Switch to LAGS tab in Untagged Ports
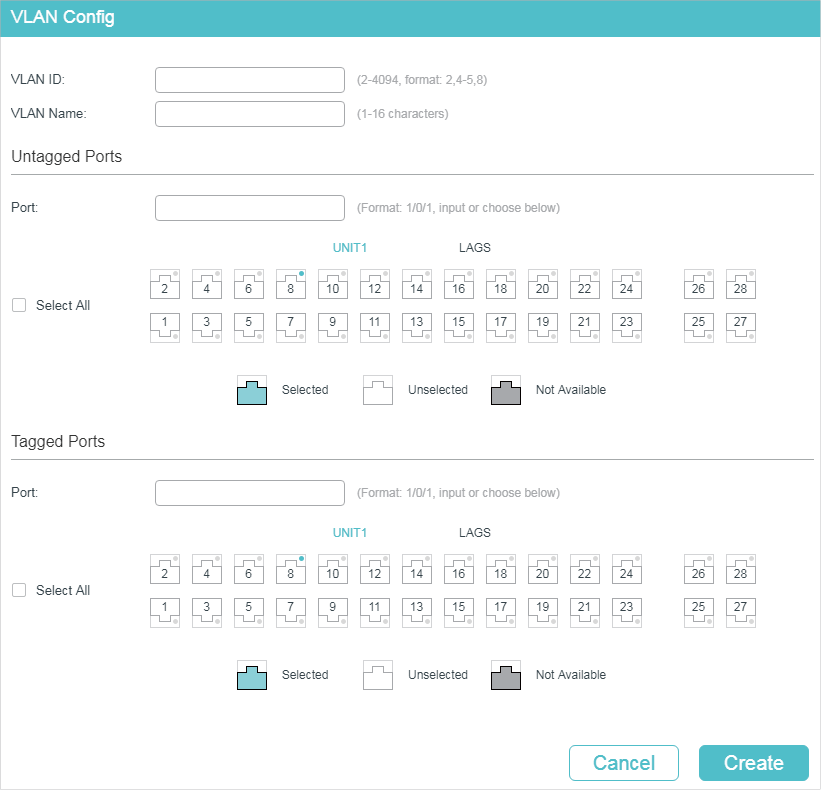Viewport: 821px width, 790px height. click(x=475, y=248)
